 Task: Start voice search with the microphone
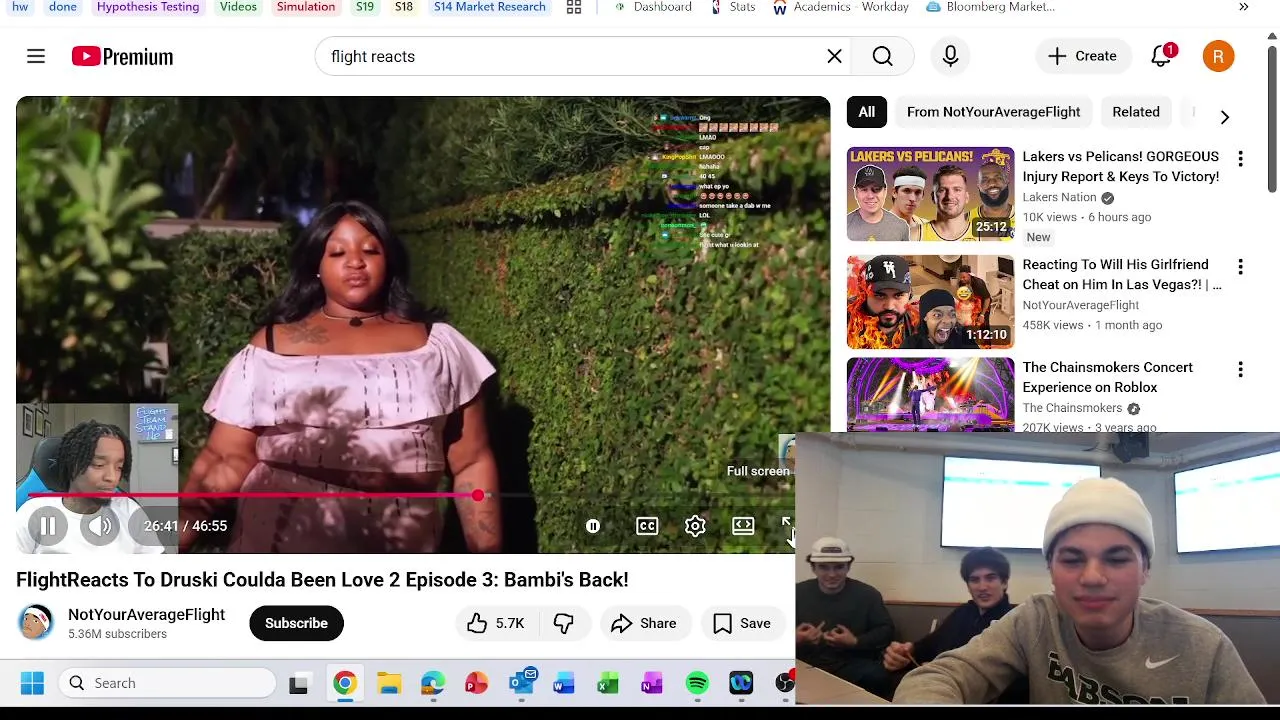coord(950,57)
